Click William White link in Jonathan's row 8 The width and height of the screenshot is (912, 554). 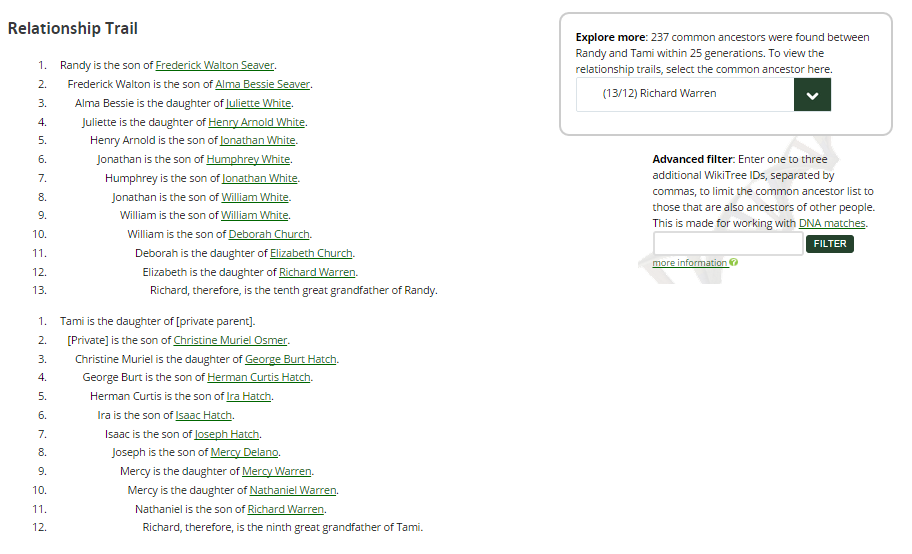255,197
